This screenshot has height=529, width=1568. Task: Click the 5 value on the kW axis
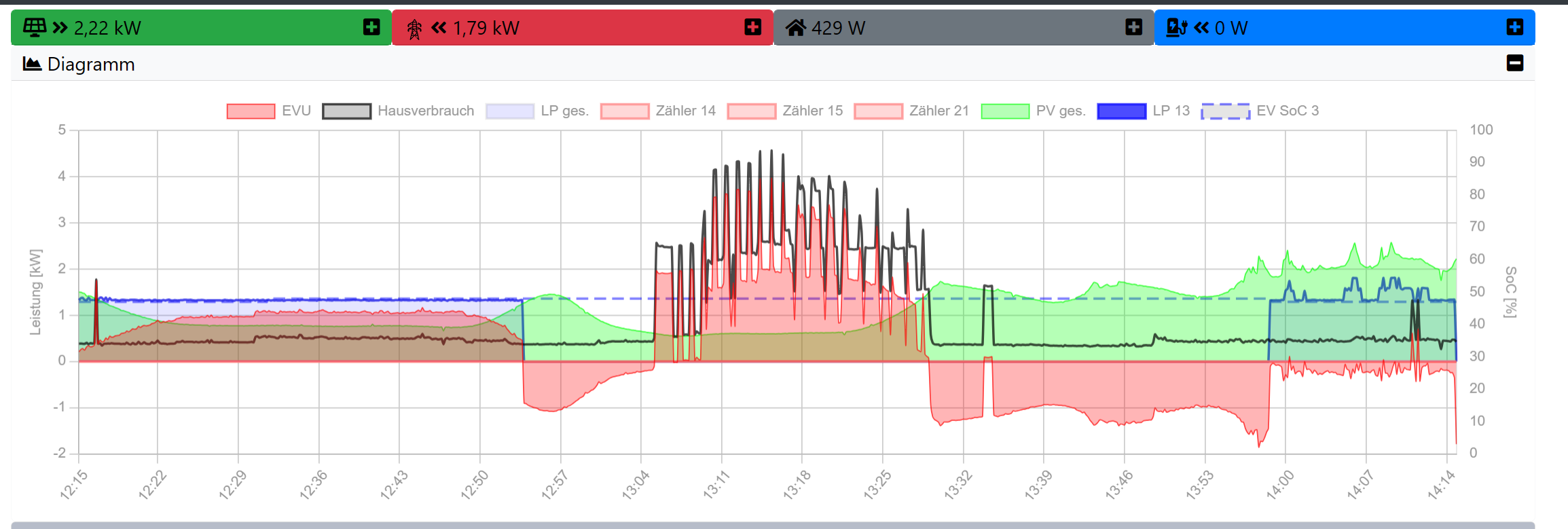click(x=62, y=130)
